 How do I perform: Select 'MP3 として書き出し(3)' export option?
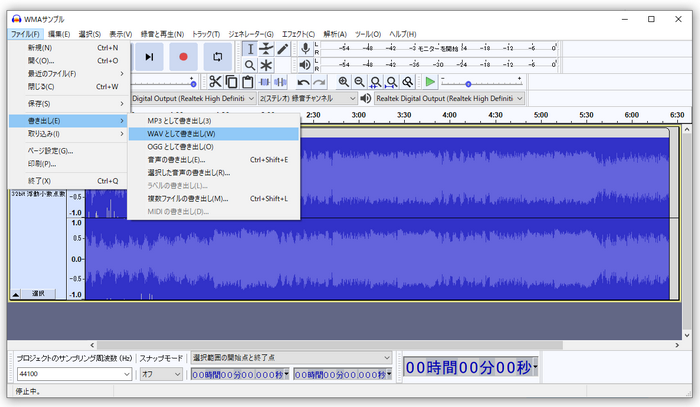pyautogui.click(x=180, y=120)
